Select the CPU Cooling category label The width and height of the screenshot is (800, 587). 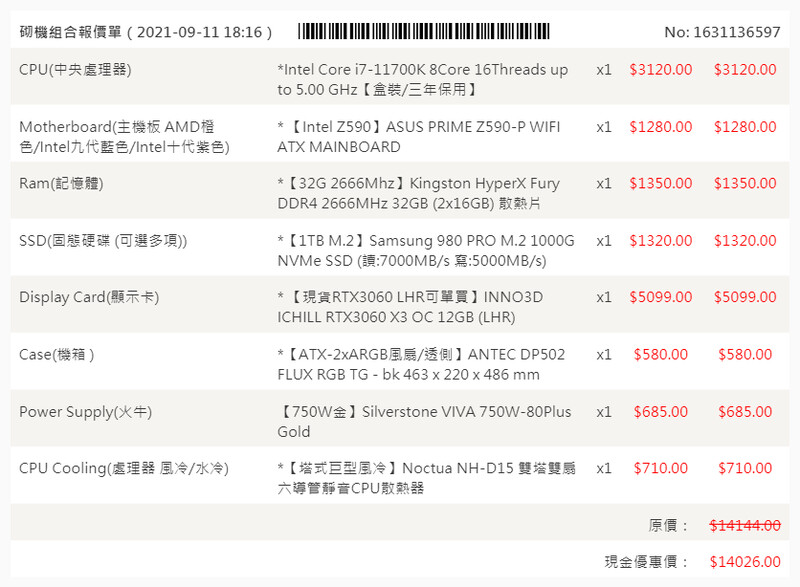click(124, 468)
